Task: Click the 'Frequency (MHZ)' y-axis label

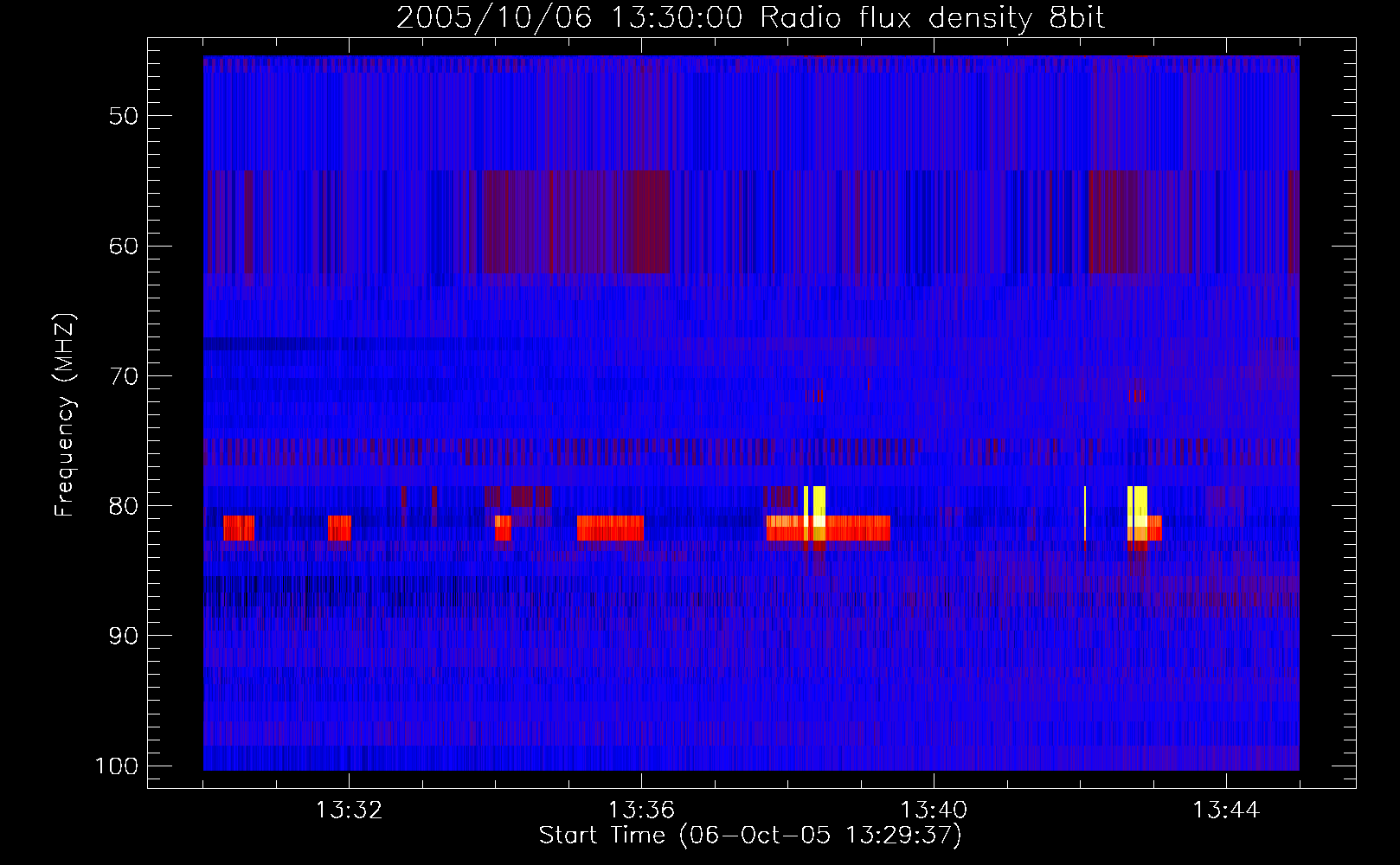Action: (x=65, y=415)
